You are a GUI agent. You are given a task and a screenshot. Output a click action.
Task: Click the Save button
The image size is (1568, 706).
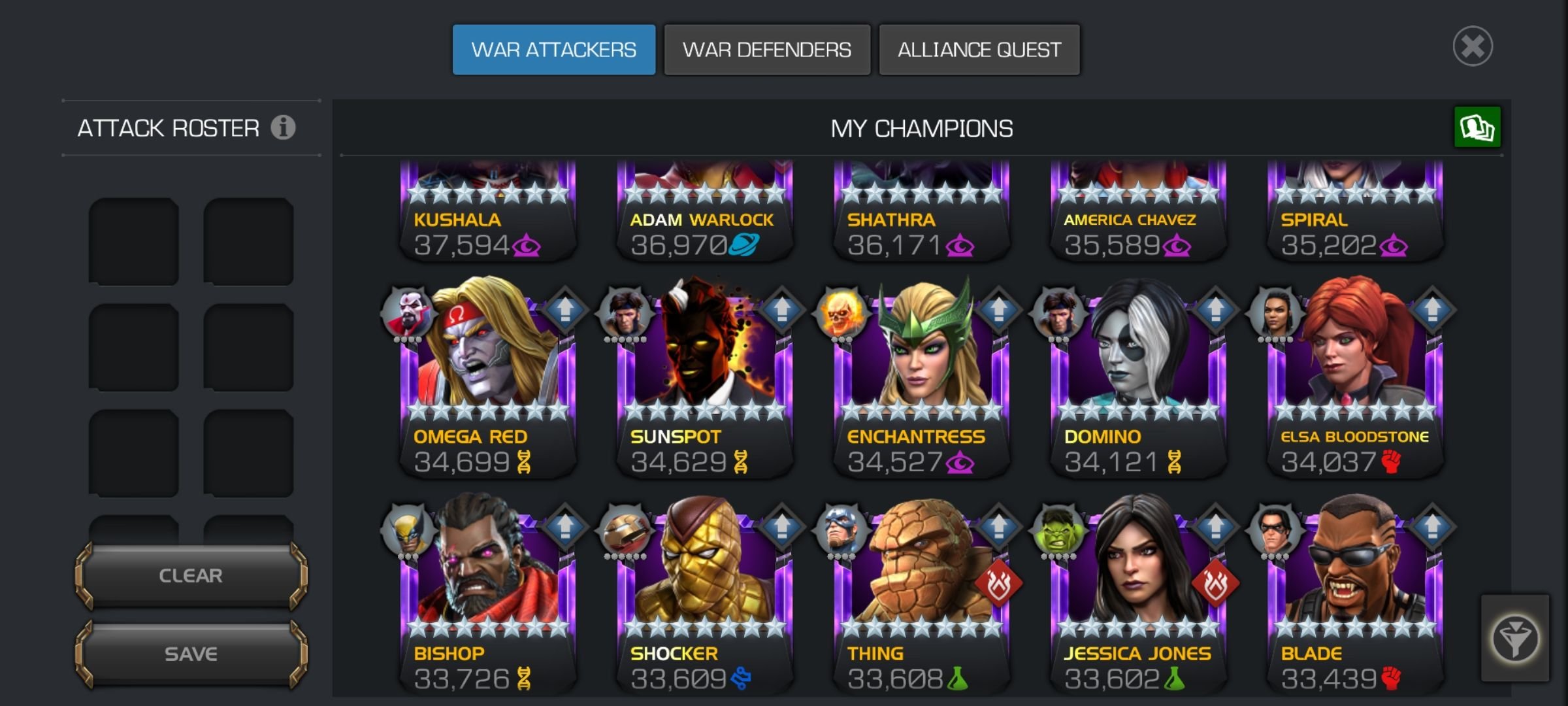click(191, 654)
